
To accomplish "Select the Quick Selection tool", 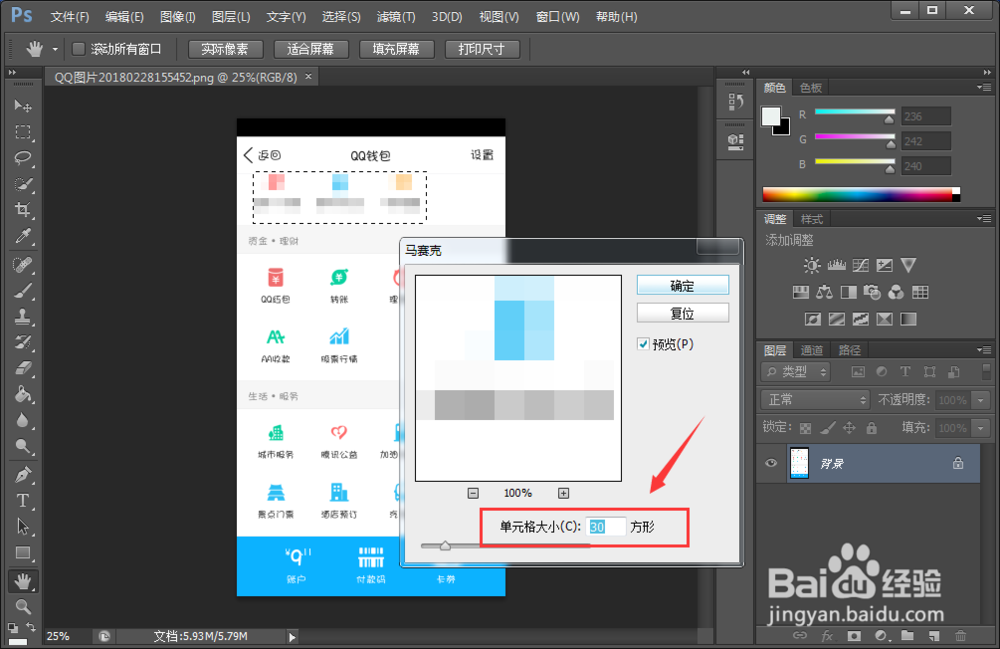I will [23, 184].
